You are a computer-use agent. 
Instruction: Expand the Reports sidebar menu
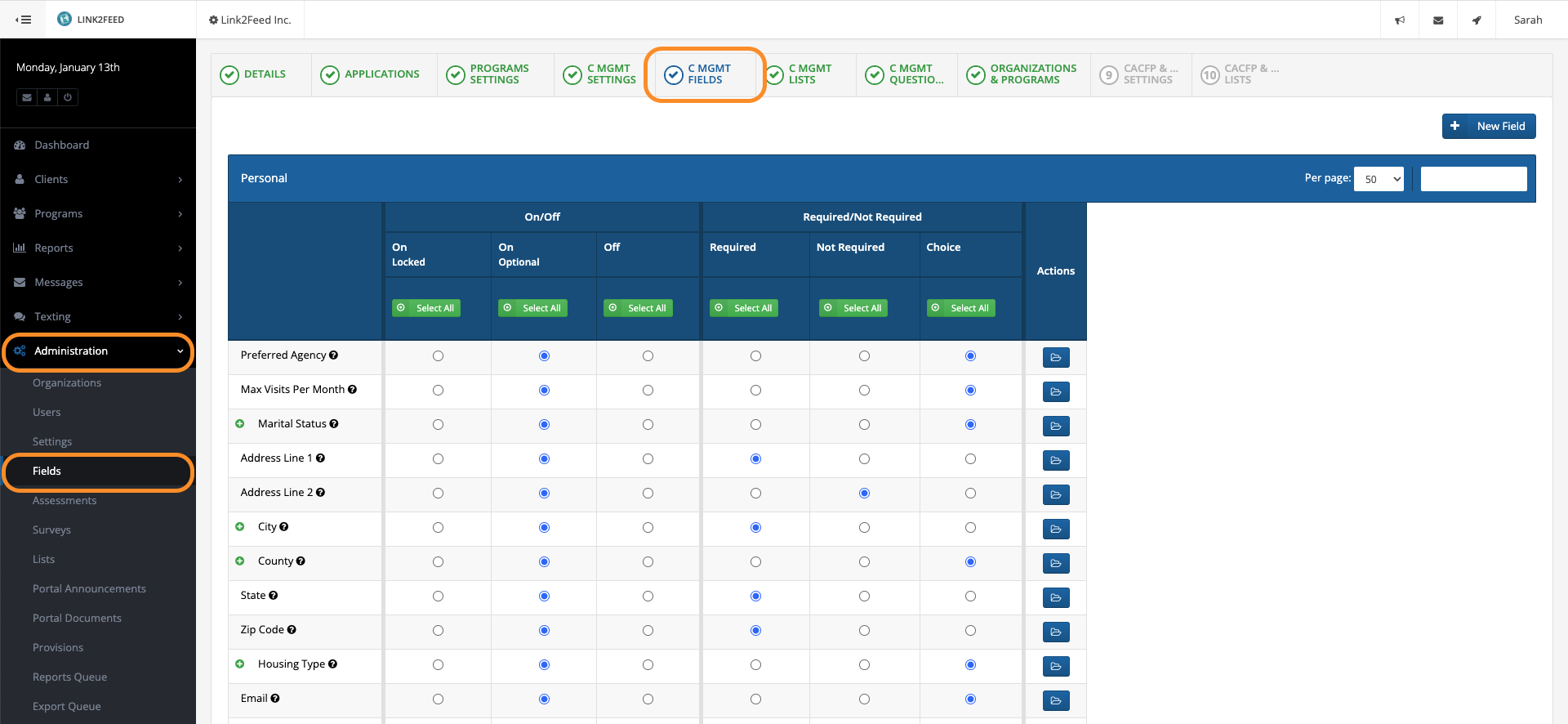(x=98, y=248)
